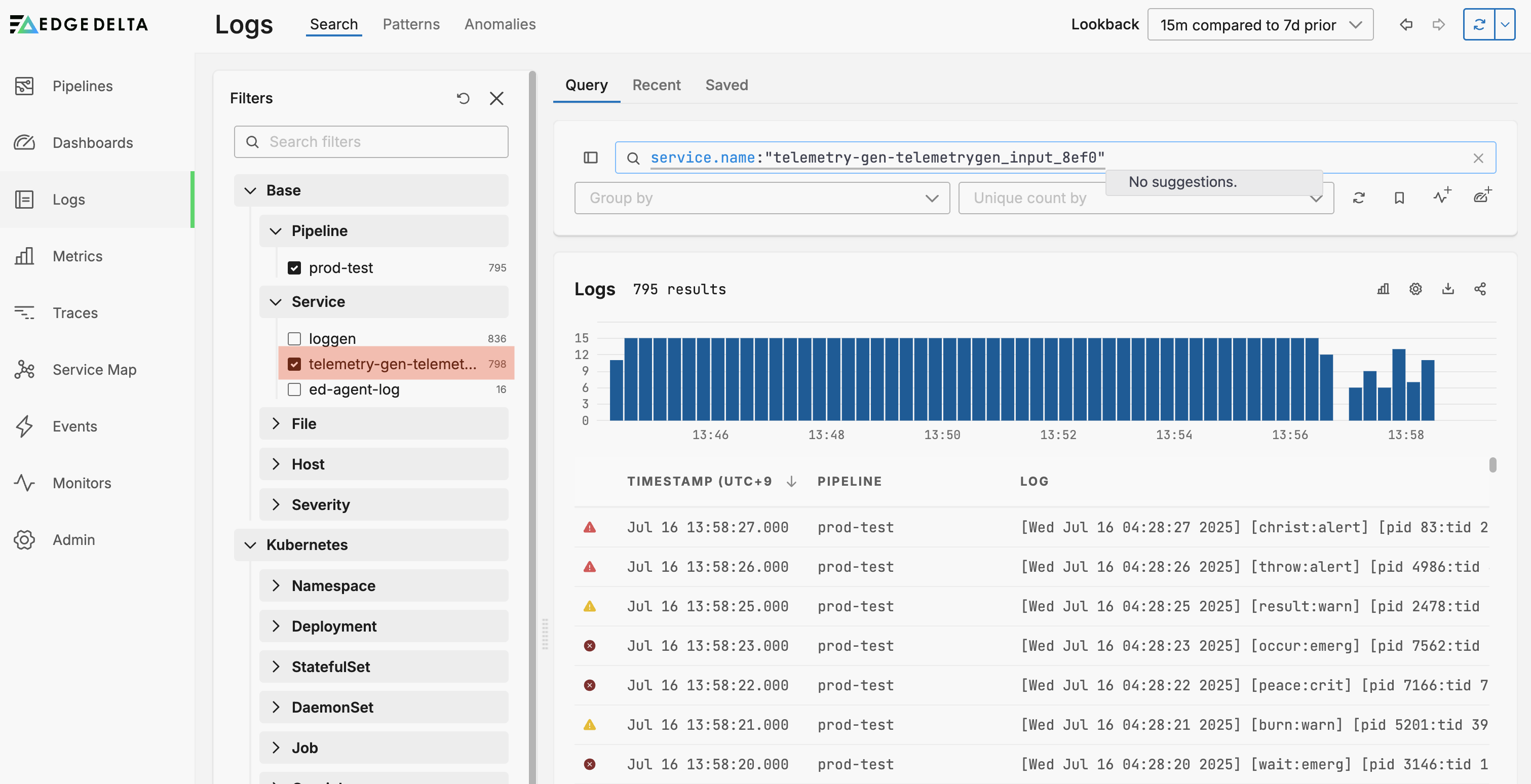
Task: Reset filters with the undo icon
Action: 463,98
